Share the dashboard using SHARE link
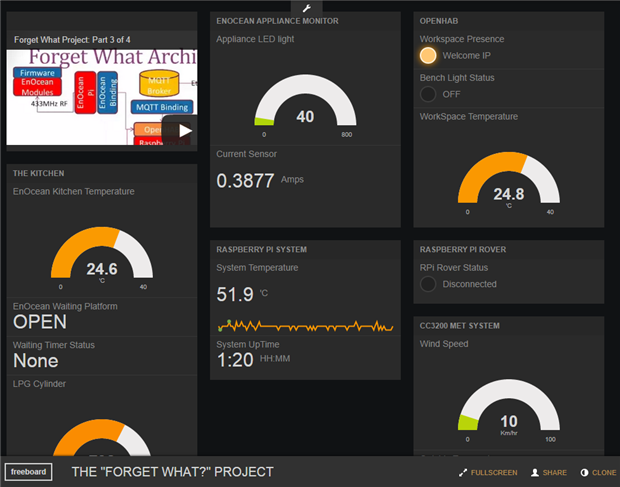This screenshot has height=487, width=620. pos(554,472)
